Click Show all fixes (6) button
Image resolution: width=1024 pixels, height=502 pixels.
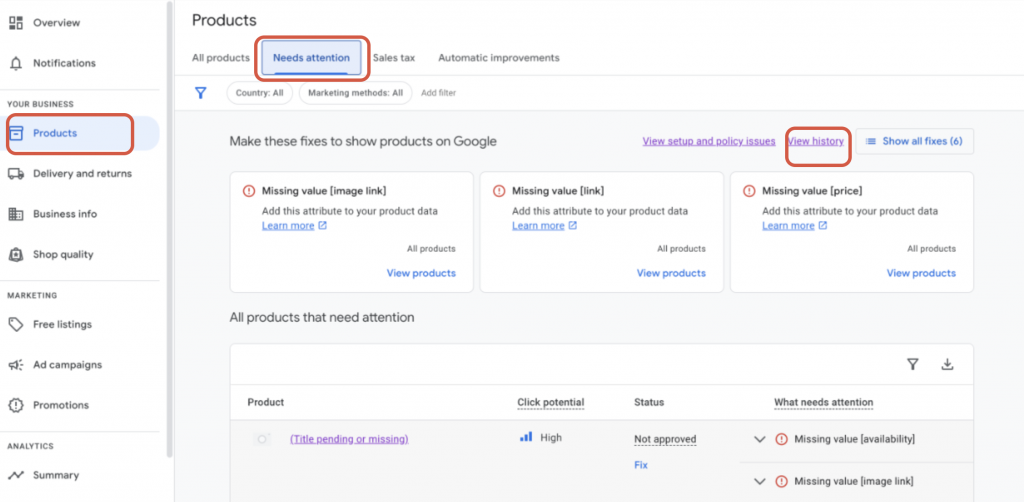click(x=914, y=141)
